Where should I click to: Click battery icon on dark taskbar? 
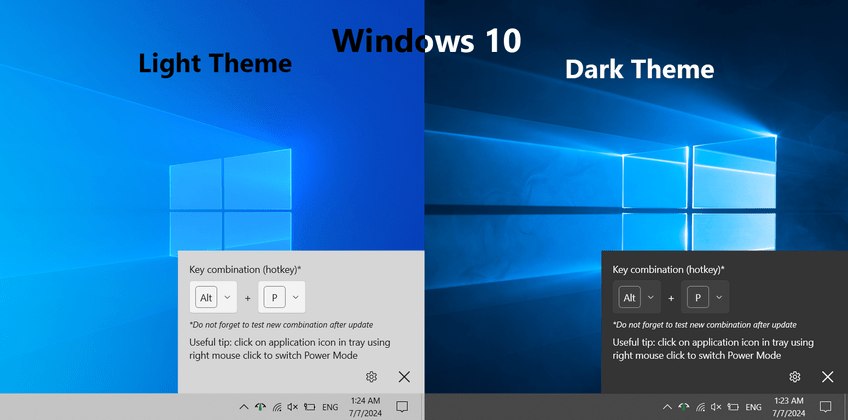click(x=733, y=407)
